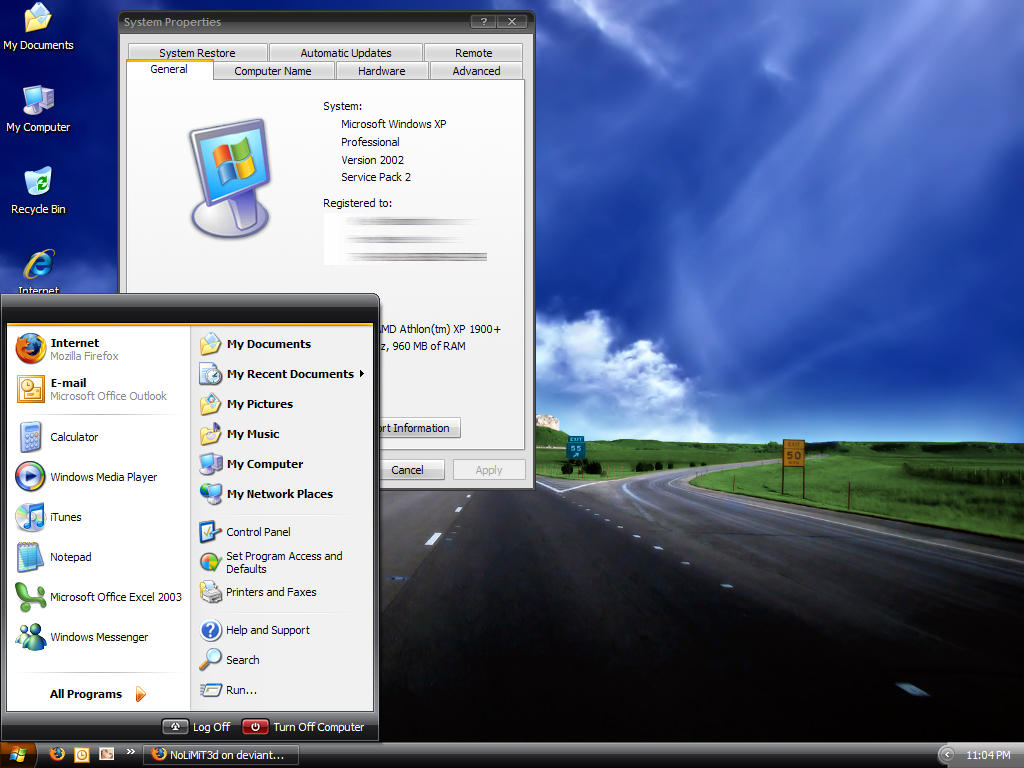The width and height of the screenshot is (1024, 768).
Task: Click the Recycle Bin desktop icon
Action: [x=39, y=191]
